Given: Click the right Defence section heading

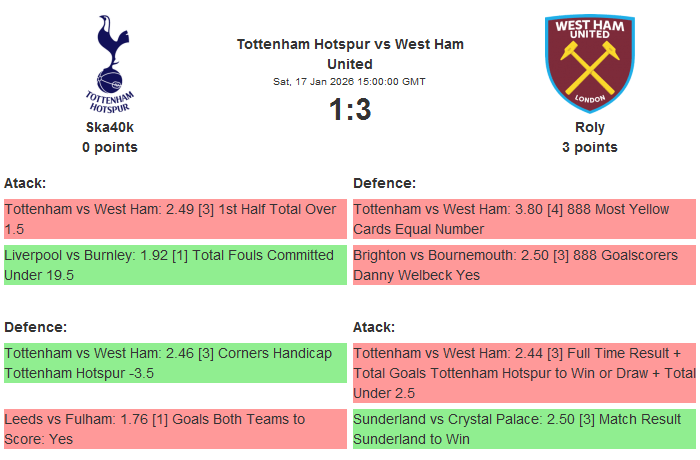Looking at the screenshot, I should pyautogui.click(x=384, y=183).
